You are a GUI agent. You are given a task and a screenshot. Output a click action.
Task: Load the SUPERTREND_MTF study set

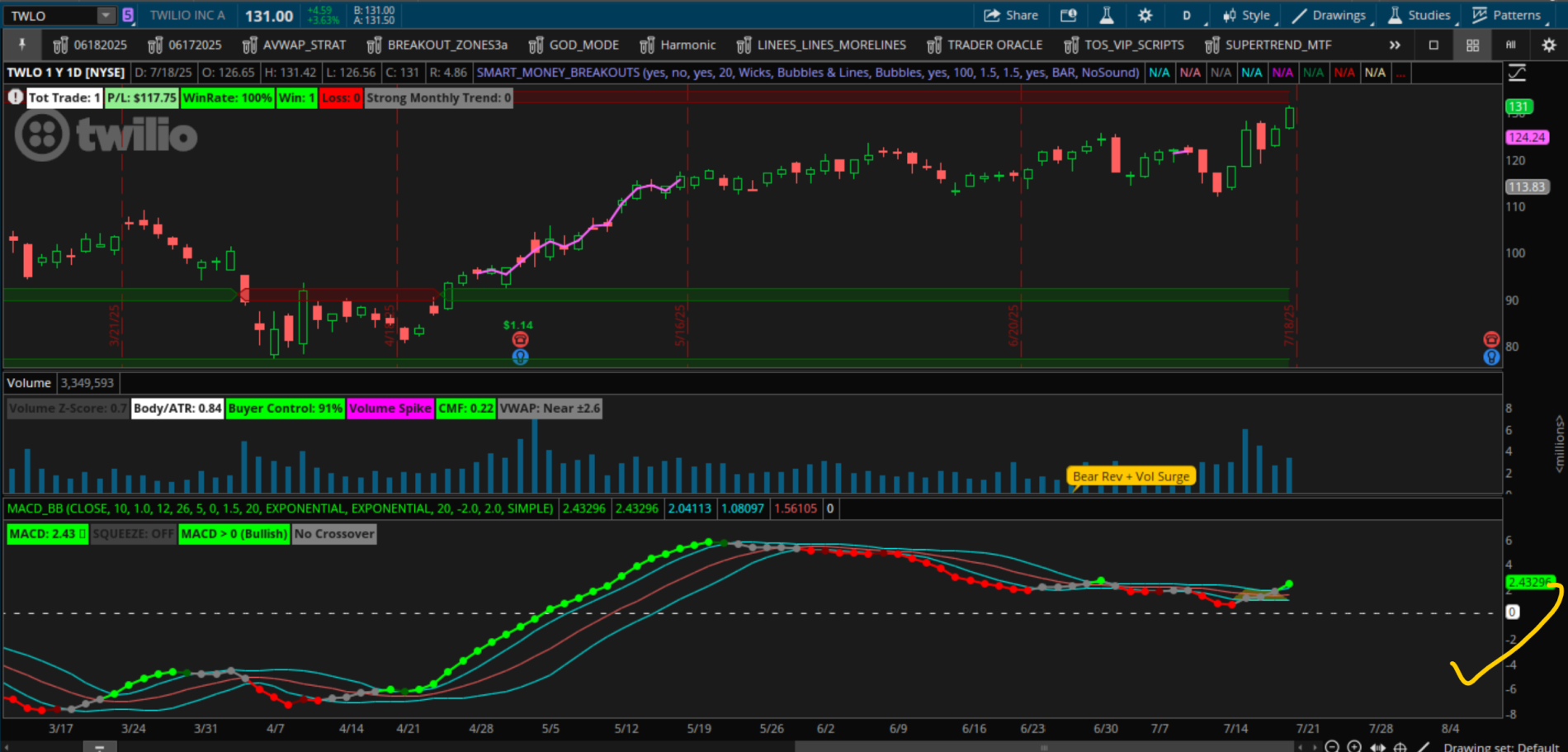pos(1268,45)
